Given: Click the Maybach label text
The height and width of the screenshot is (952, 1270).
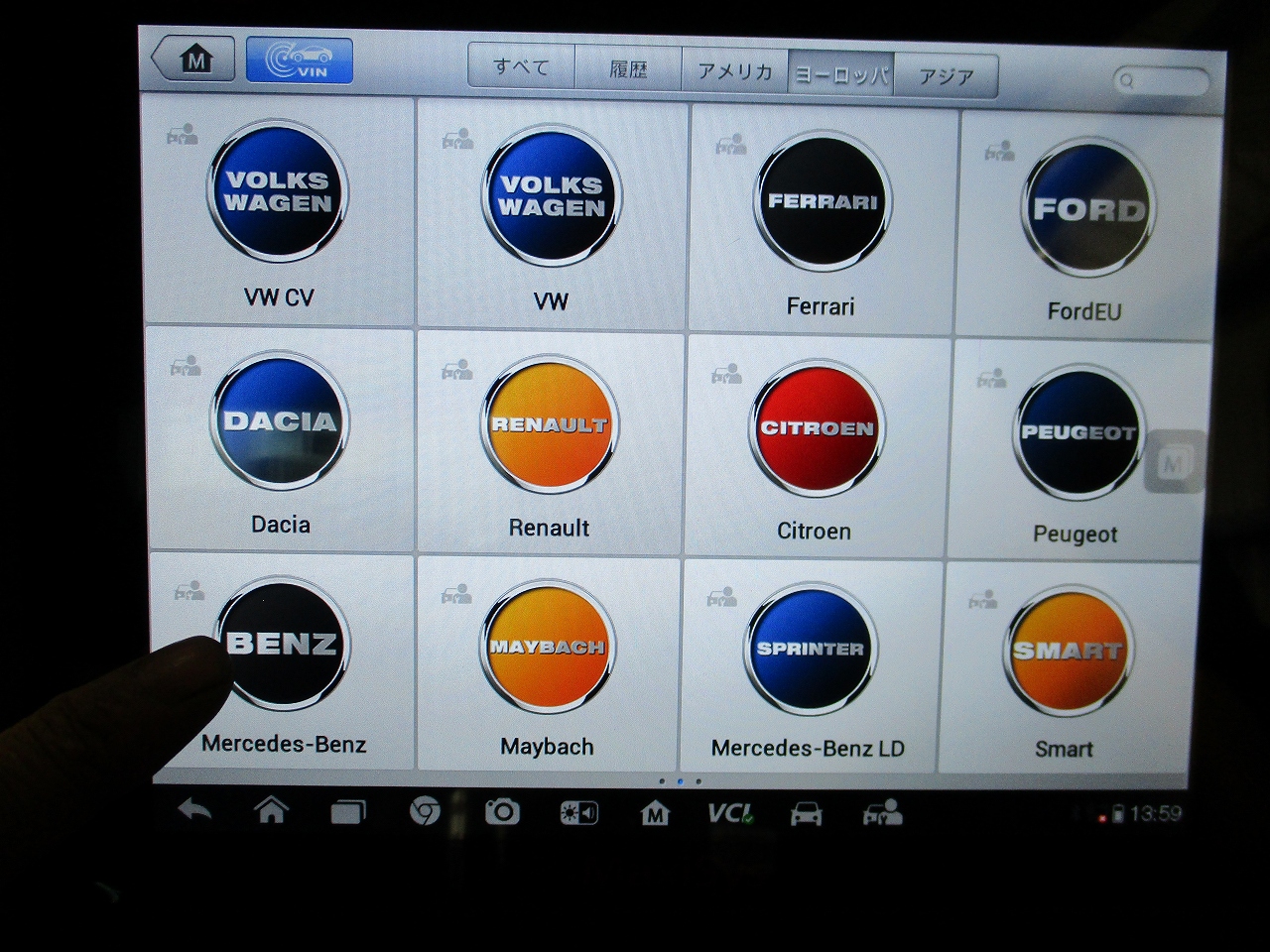Looking at the screenshot, I should point(547,747).
